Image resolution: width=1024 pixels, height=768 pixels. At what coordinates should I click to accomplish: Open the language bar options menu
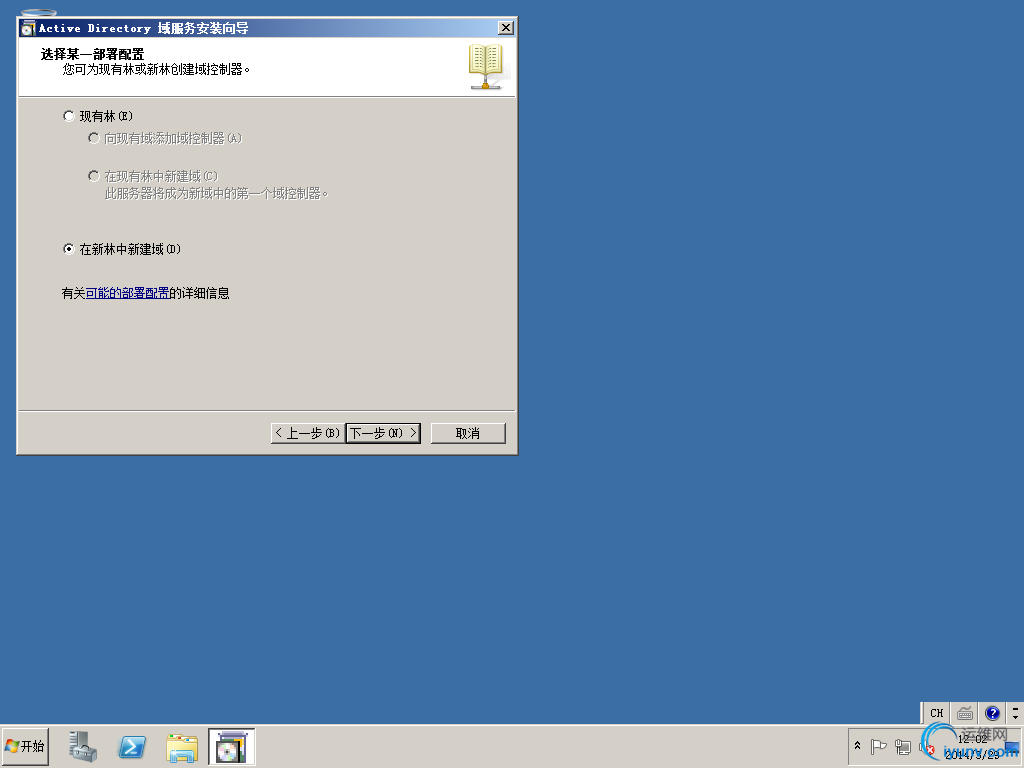pyautogui.click(x=1016, y=713)
